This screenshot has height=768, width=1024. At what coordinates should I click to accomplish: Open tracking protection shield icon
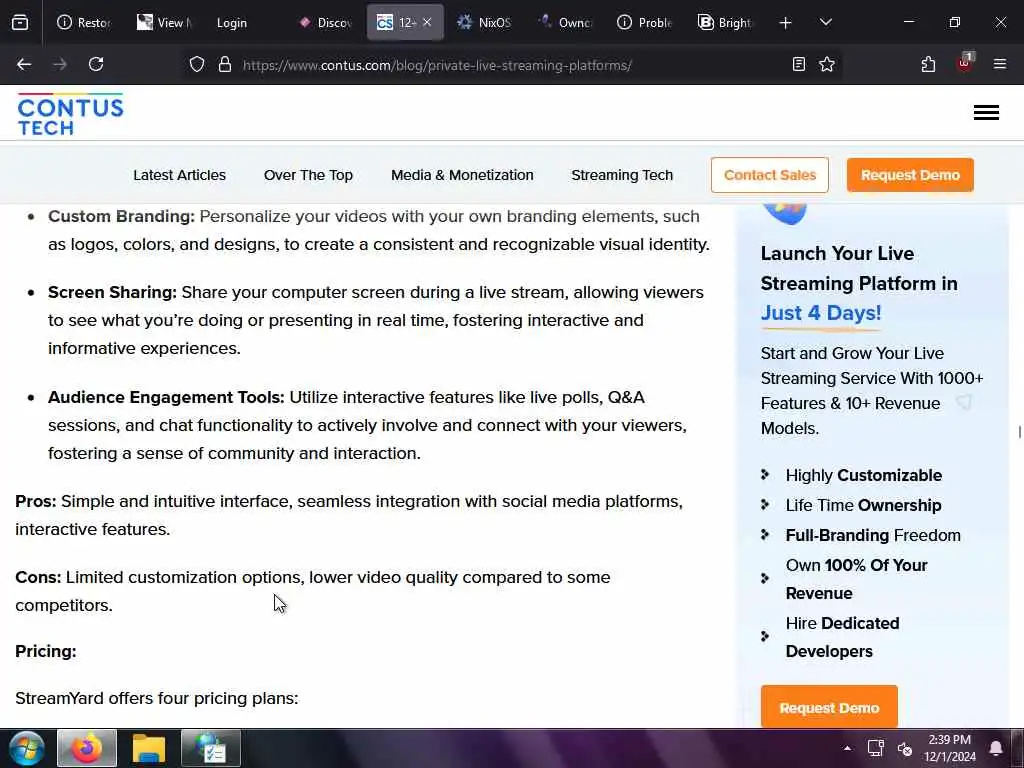coord(197,65)
